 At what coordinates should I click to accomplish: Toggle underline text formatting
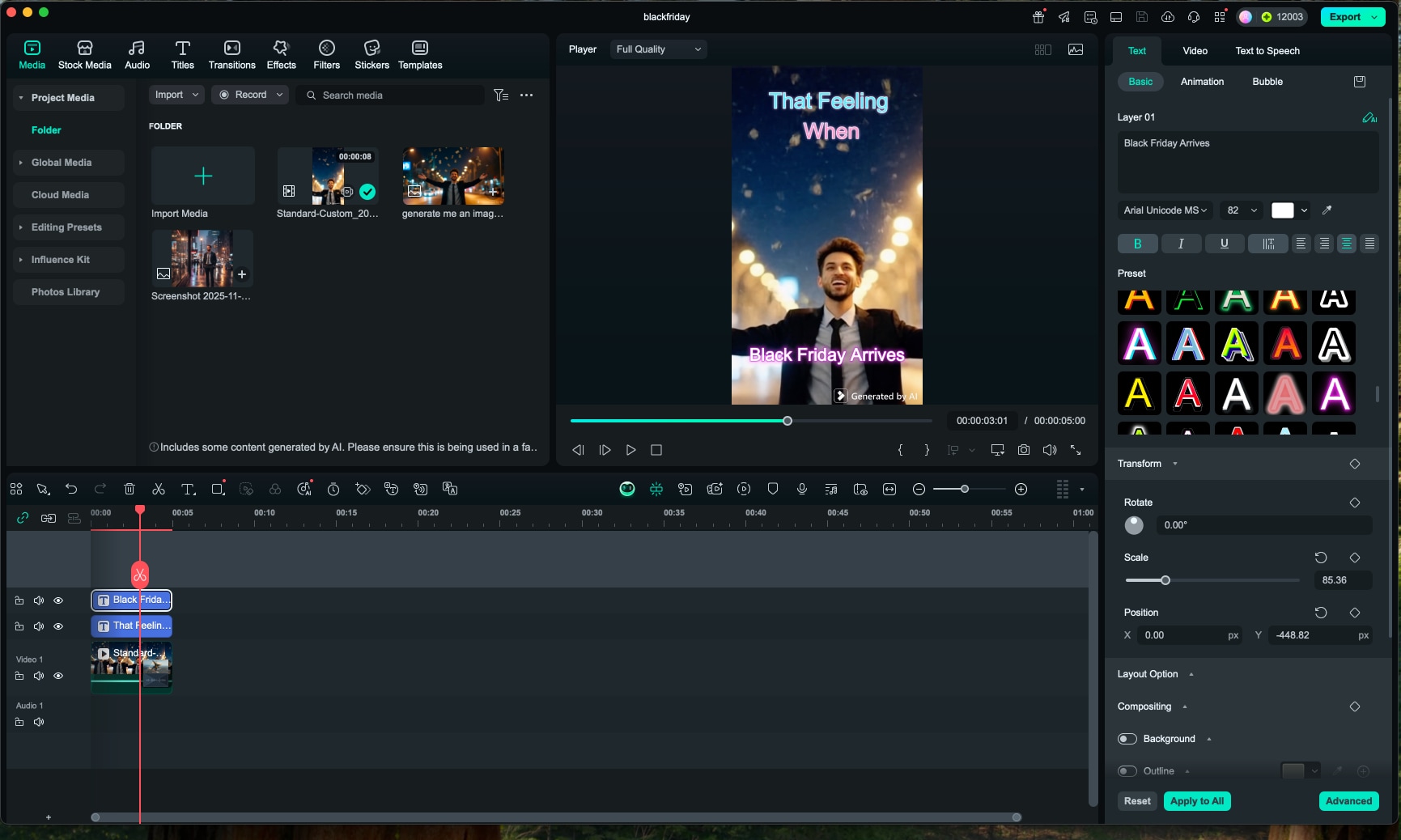(1225, 244)
